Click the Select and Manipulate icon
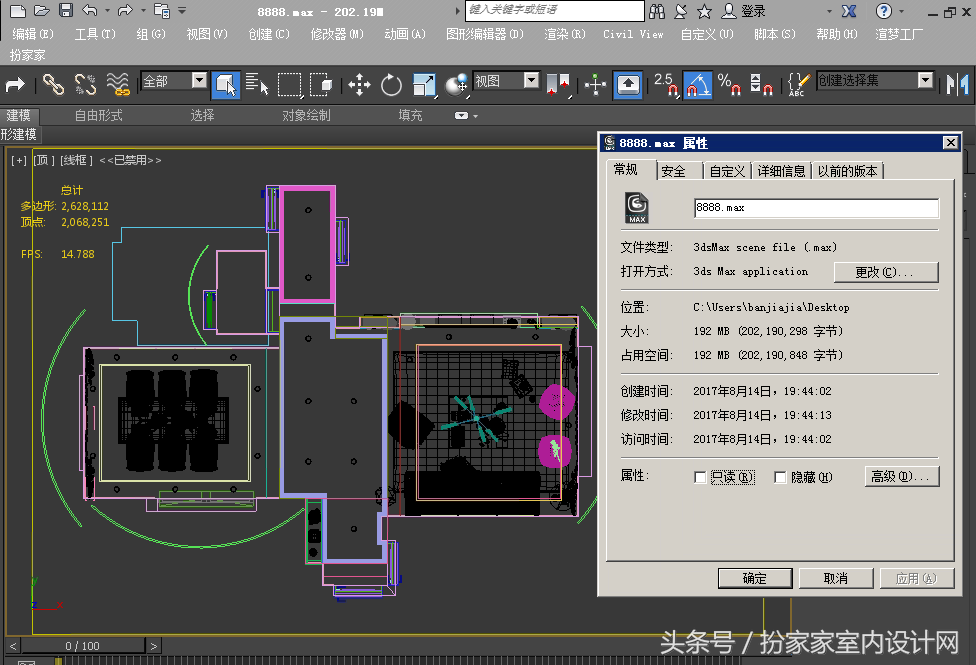 pos(596,84)
